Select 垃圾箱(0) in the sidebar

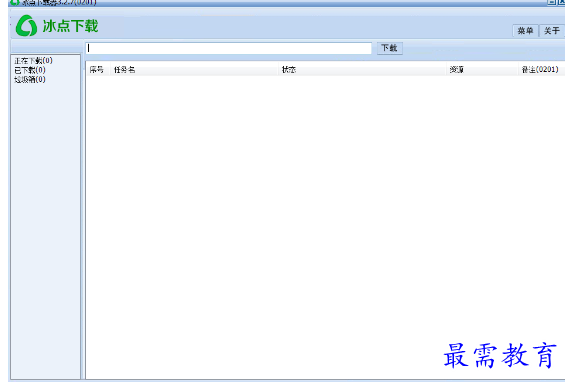point(30,79)
